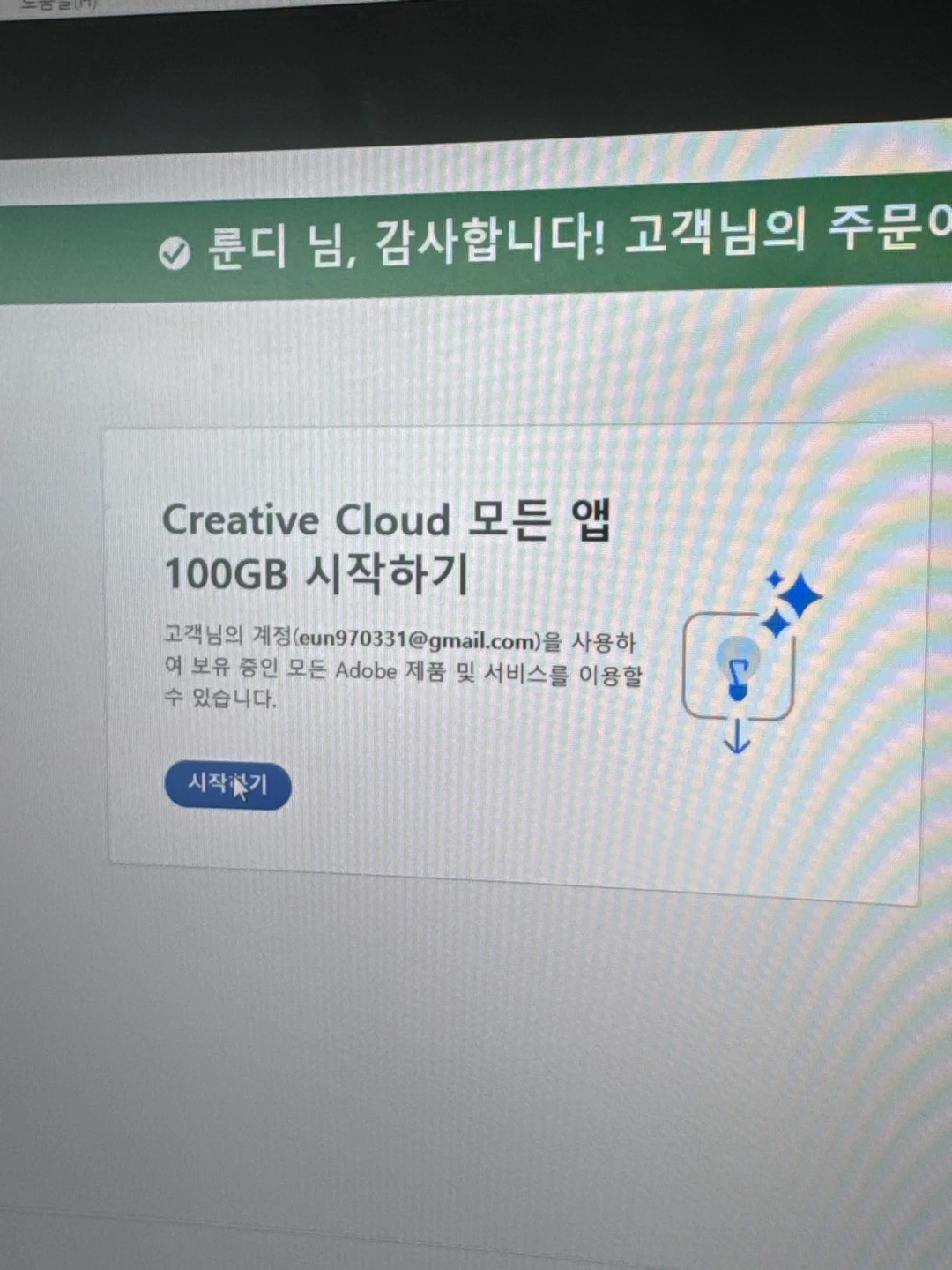Click the email text eun970331@gmail.com

pyautogui.click(x=419, y=639)
